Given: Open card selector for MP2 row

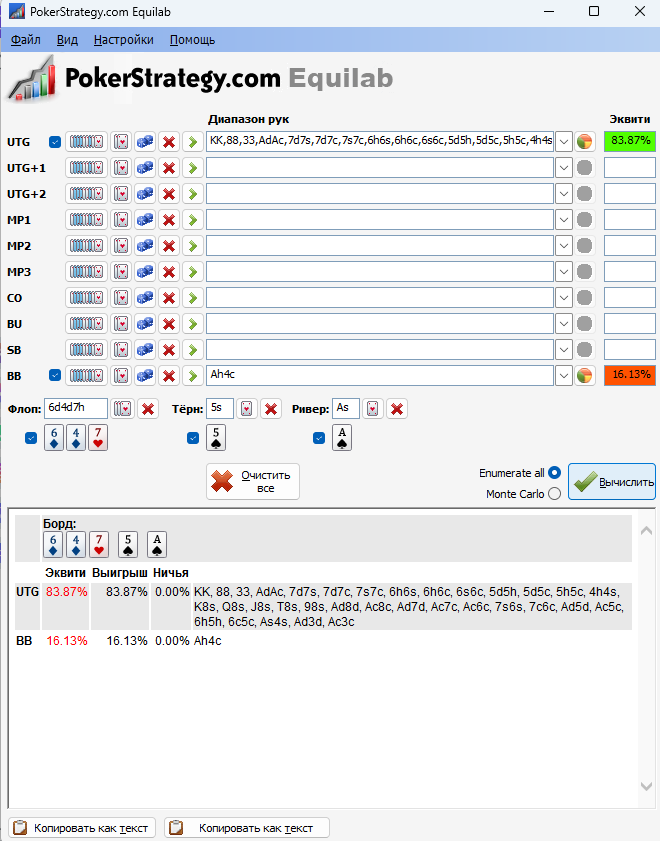Looking at the screenshot, I should click(x=121, y=246).
